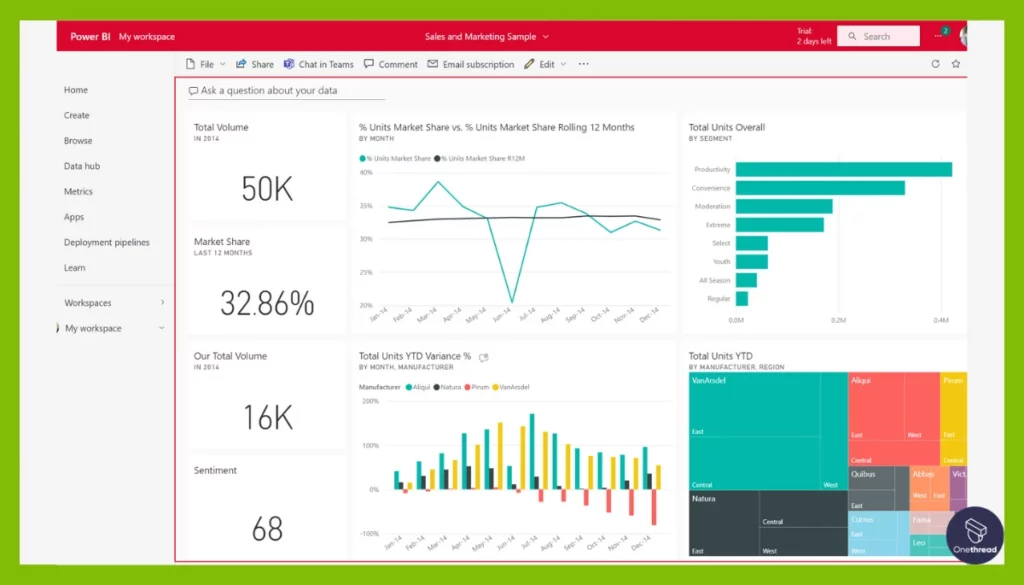
Task: Open Deployment pipelines in the sidebar
Action: [x=106, y=242]
